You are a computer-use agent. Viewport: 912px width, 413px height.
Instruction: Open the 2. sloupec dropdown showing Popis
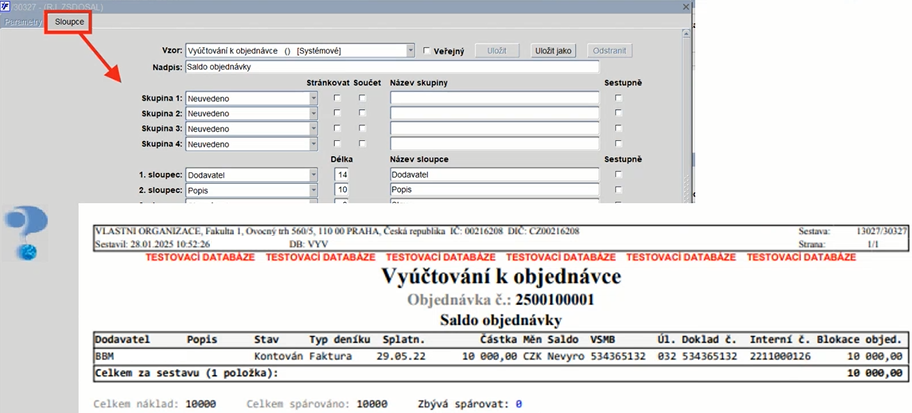[314, 190]
